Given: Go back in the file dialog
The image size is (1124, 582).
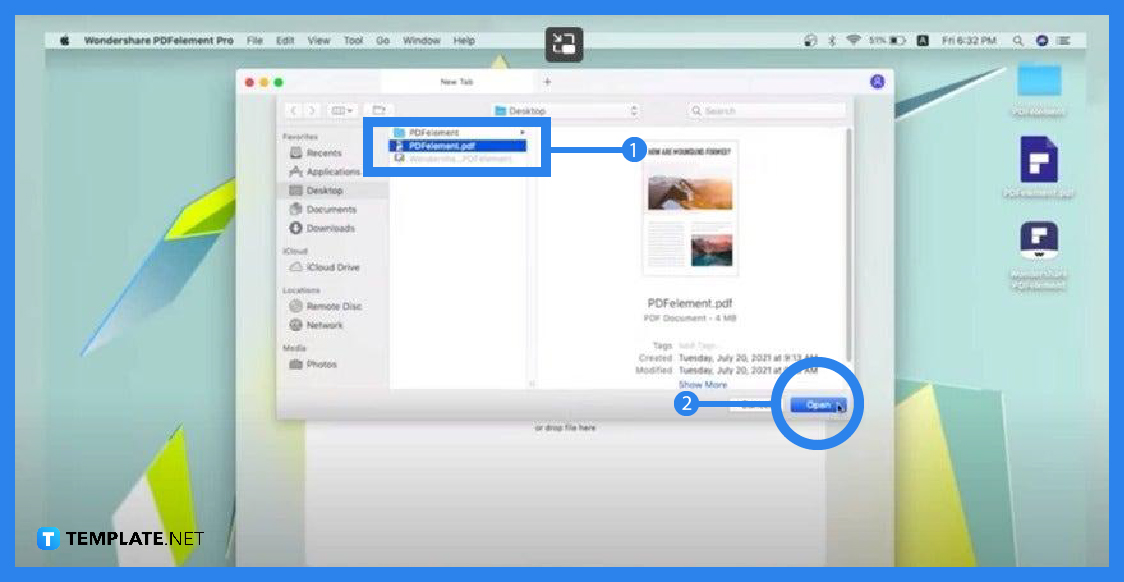Looking at the screenshot, I should click(293, 110).
